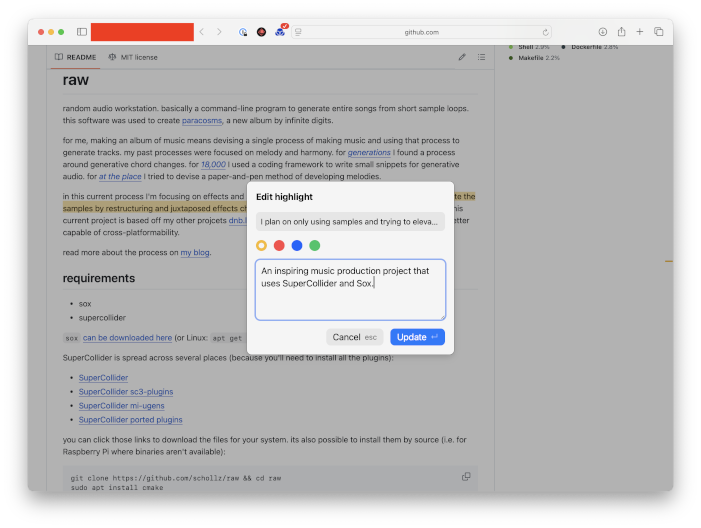Go forward with the right chevron
The height and width of the screenshot is (528, 701).
[x=219, y=32]
